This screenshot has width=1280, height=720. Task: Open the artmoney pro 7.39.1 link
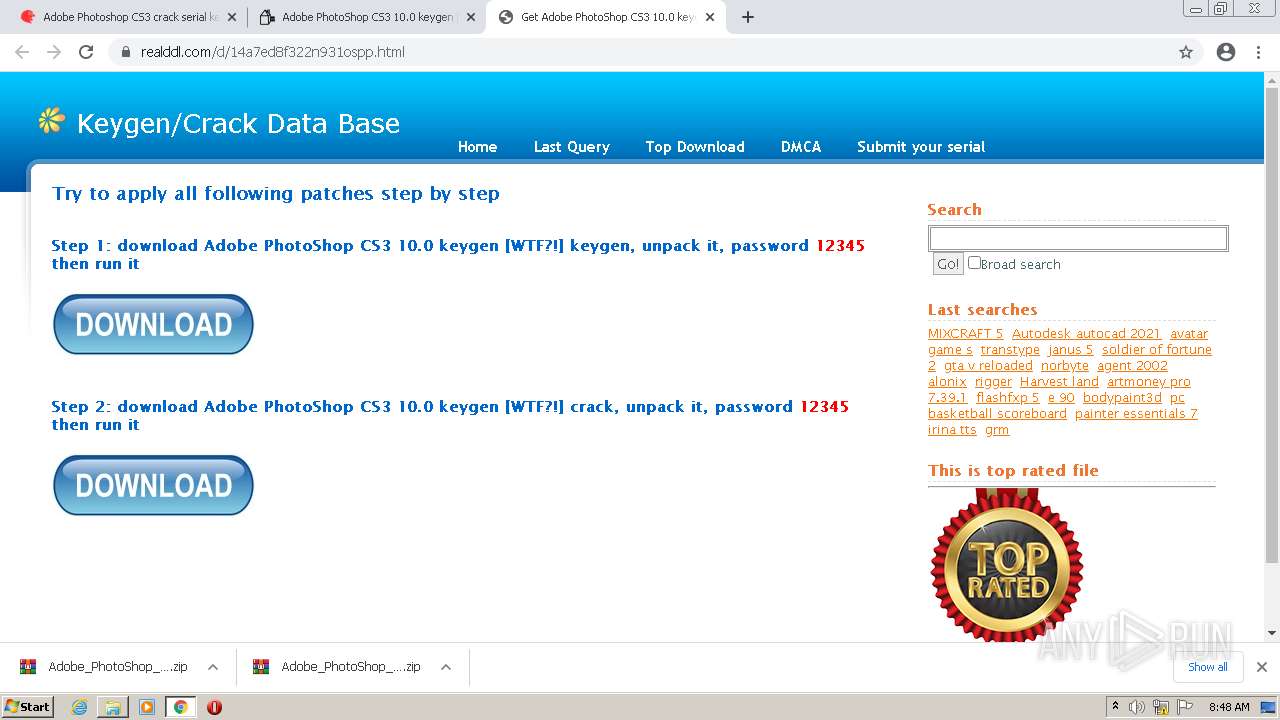1149,382
